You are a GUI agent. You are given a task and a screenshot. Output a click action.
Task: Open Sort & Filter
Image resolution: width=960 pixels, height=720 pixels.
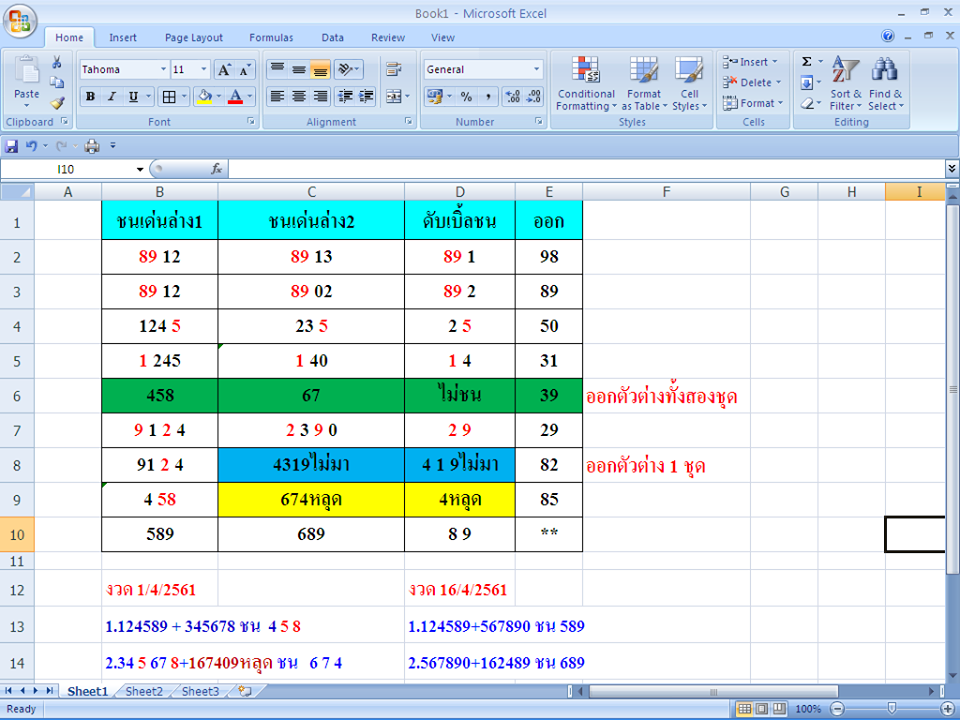click(846, 83)
